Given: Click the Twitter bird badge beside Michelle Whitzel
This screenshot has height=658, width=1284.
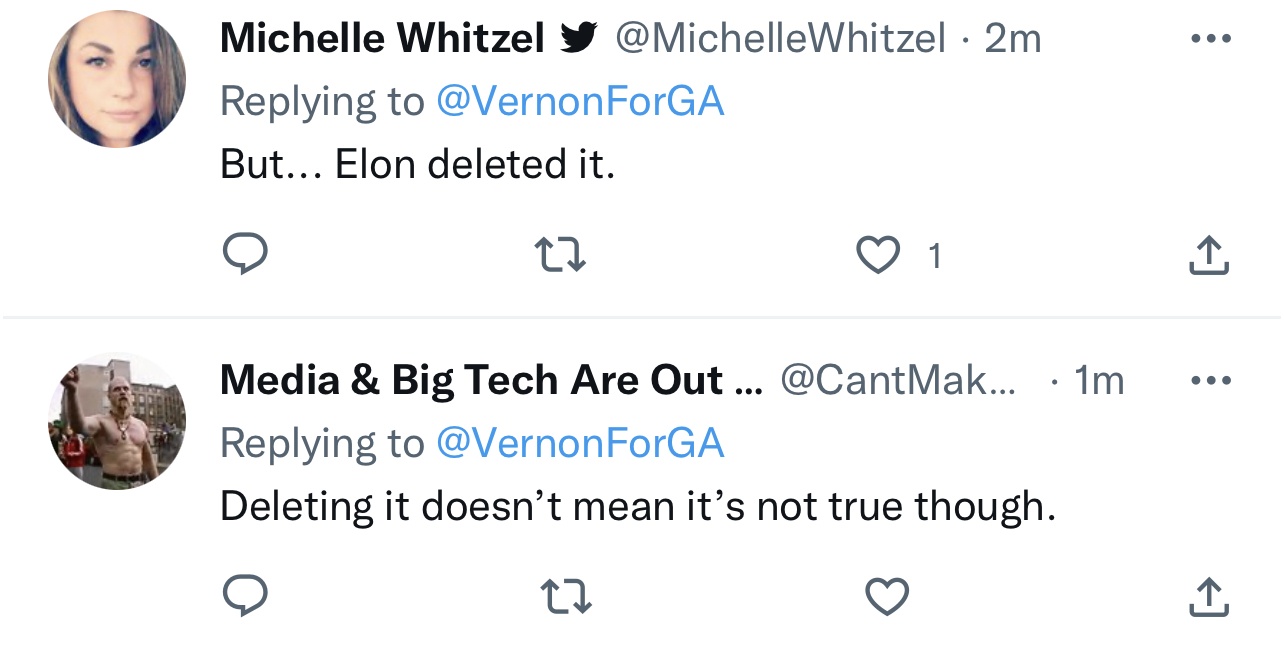Looking at the screenshot, I should coord(579,38).
